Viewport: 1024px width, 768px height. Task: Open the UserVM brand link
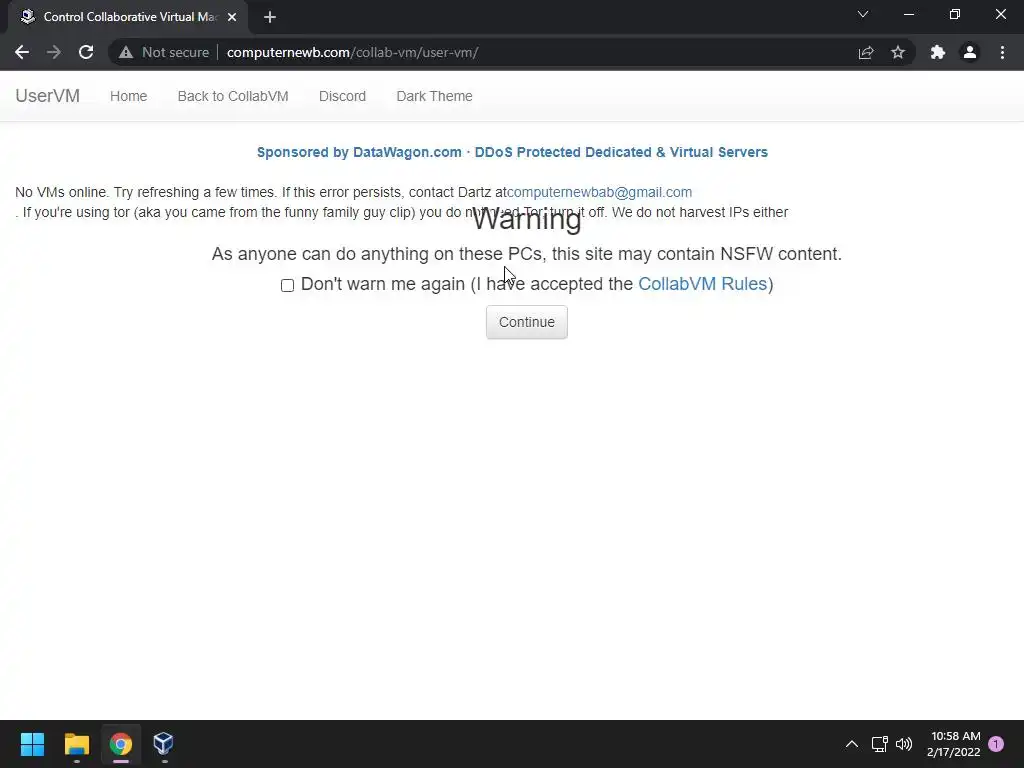(x=48, y=96)
